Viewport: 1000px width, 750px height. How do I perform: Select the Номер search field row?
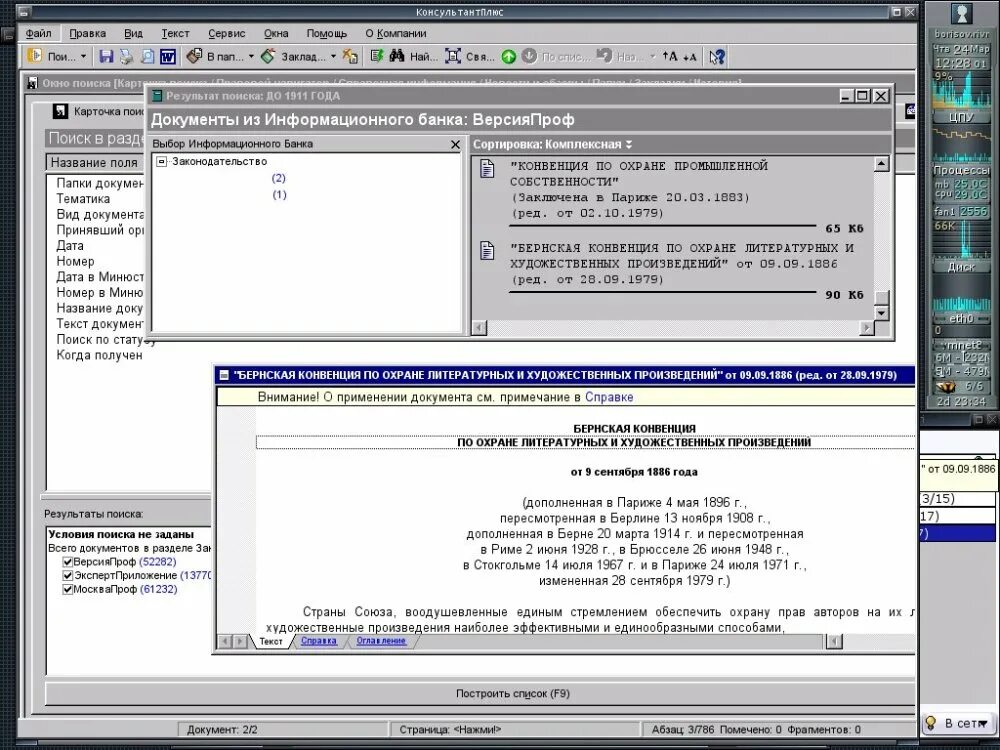(x=75, y=261)
